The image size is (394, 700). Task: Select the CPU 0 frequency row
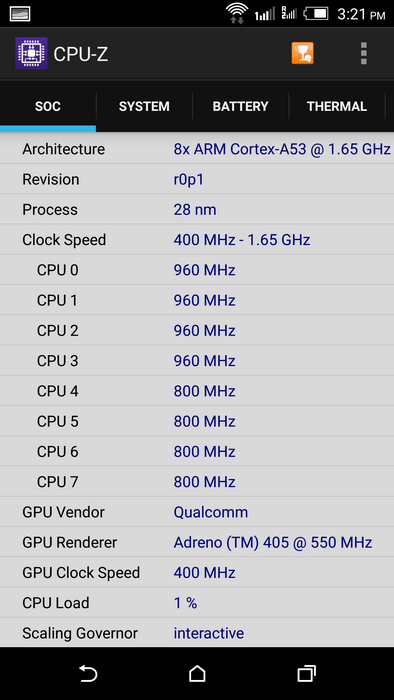click(x=197, y=270)
